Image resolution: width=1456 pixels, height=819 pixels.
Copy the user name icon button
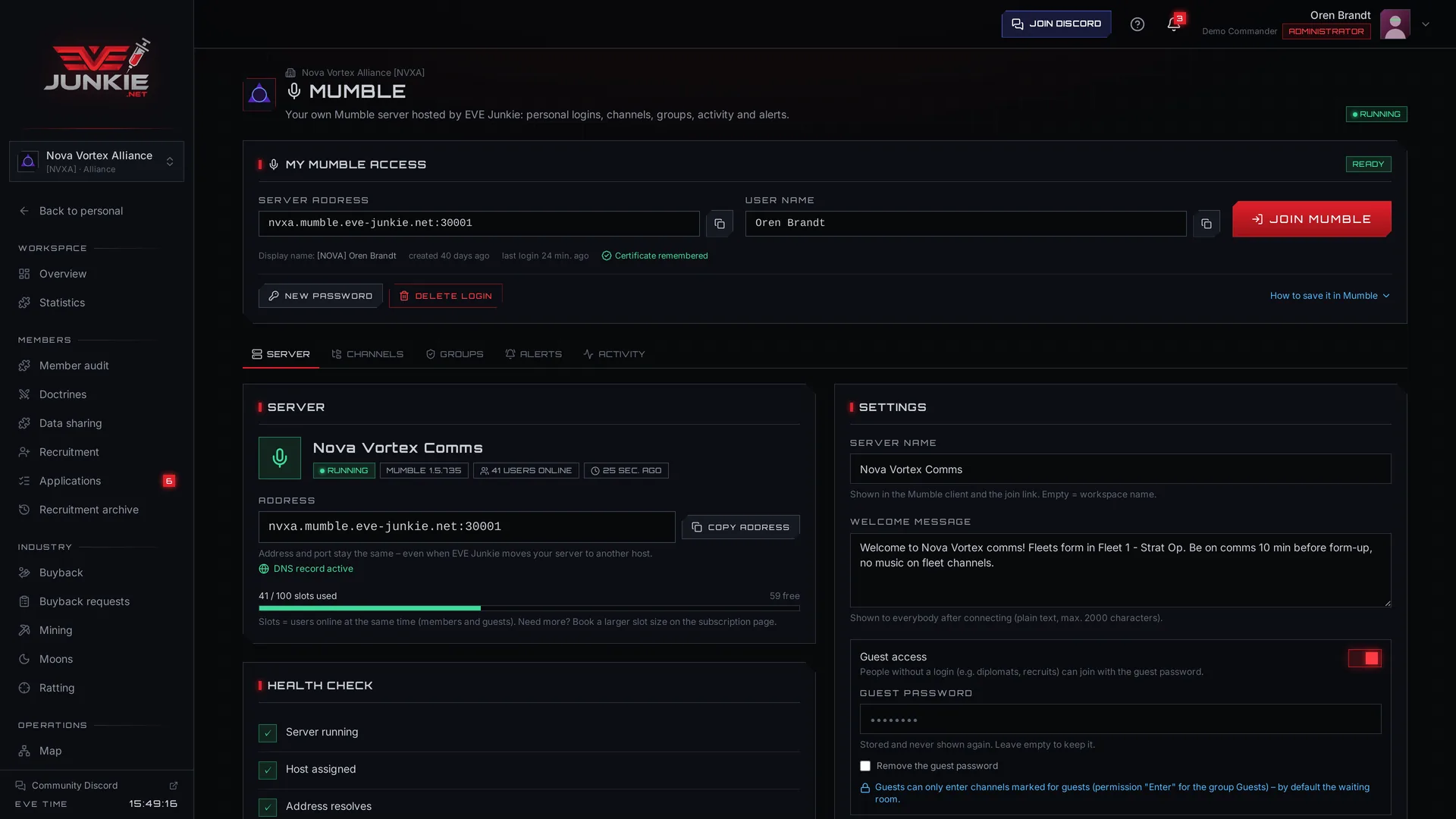point(1206,224)
